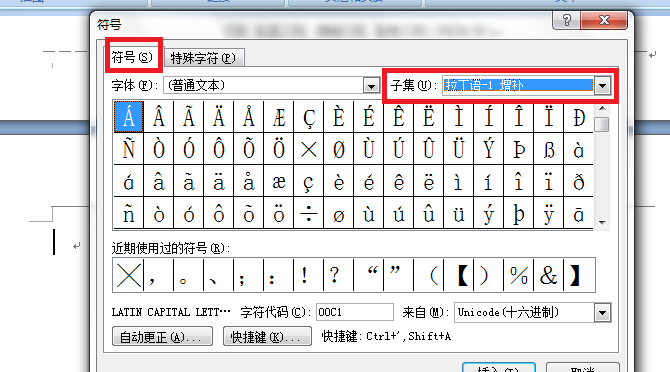Select the highlighted Á symbol cell

(129, 117)
